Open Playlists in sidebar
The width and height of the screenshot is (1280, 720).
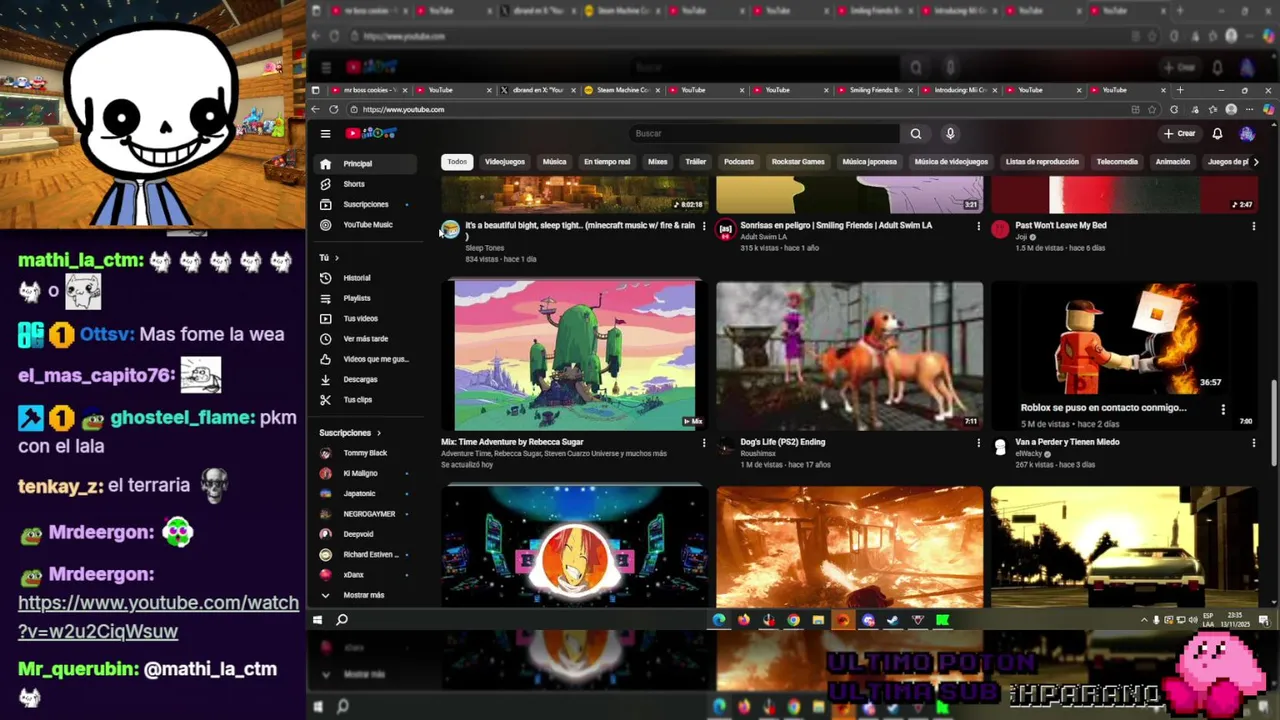(366, 298)
